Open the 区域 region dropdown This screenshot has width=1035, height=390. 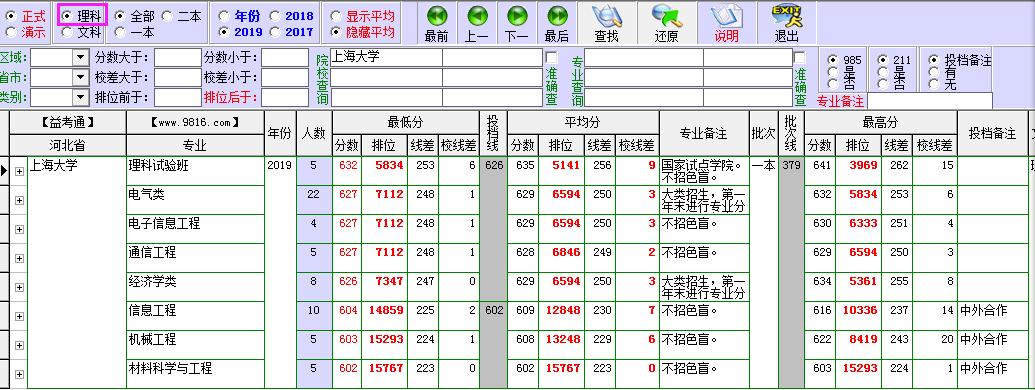tap(81, 58)
